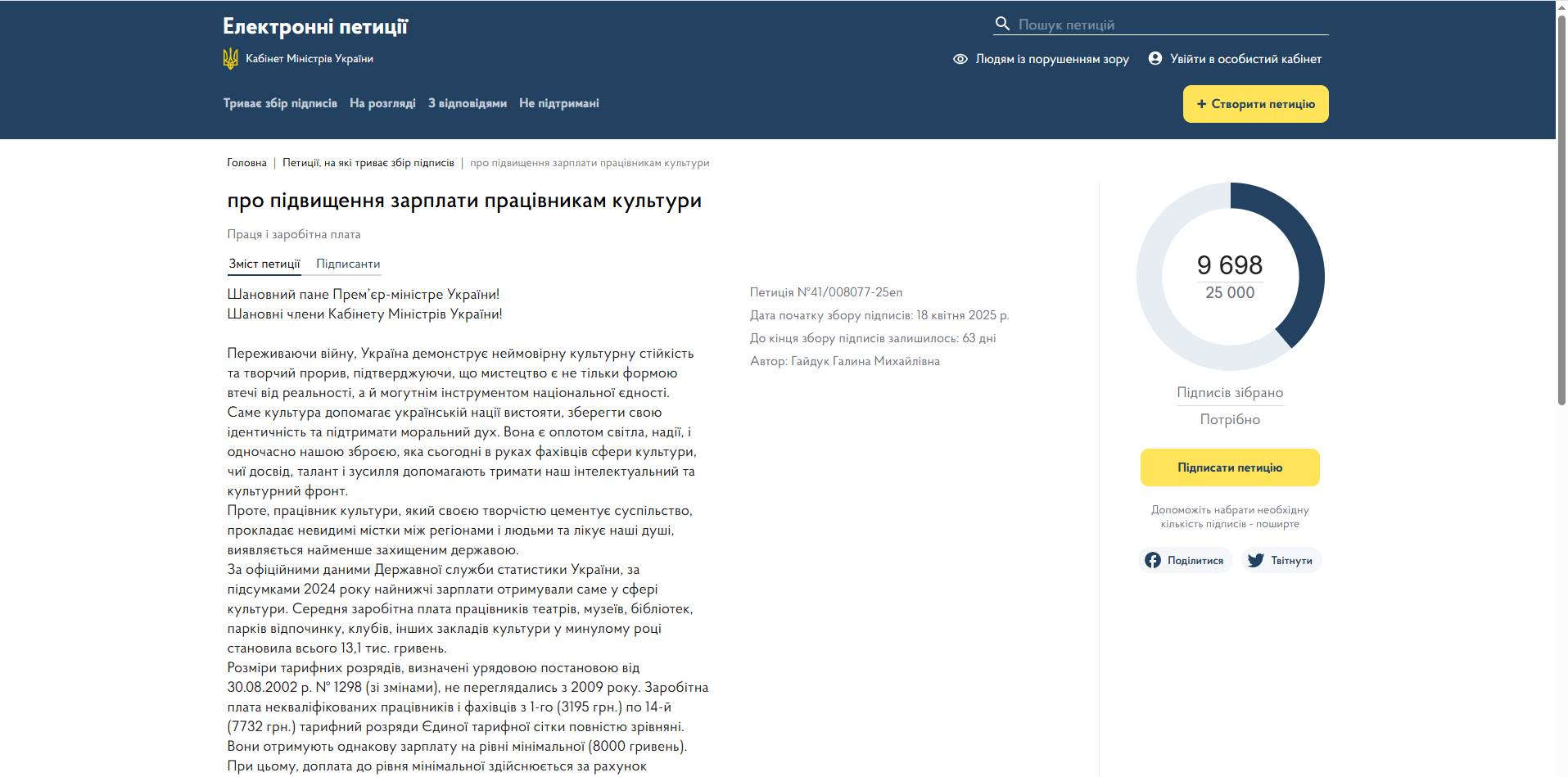Open Не підтримані menu item
1568x777 pixels.
pyautogui.click(x=559, y=103)
